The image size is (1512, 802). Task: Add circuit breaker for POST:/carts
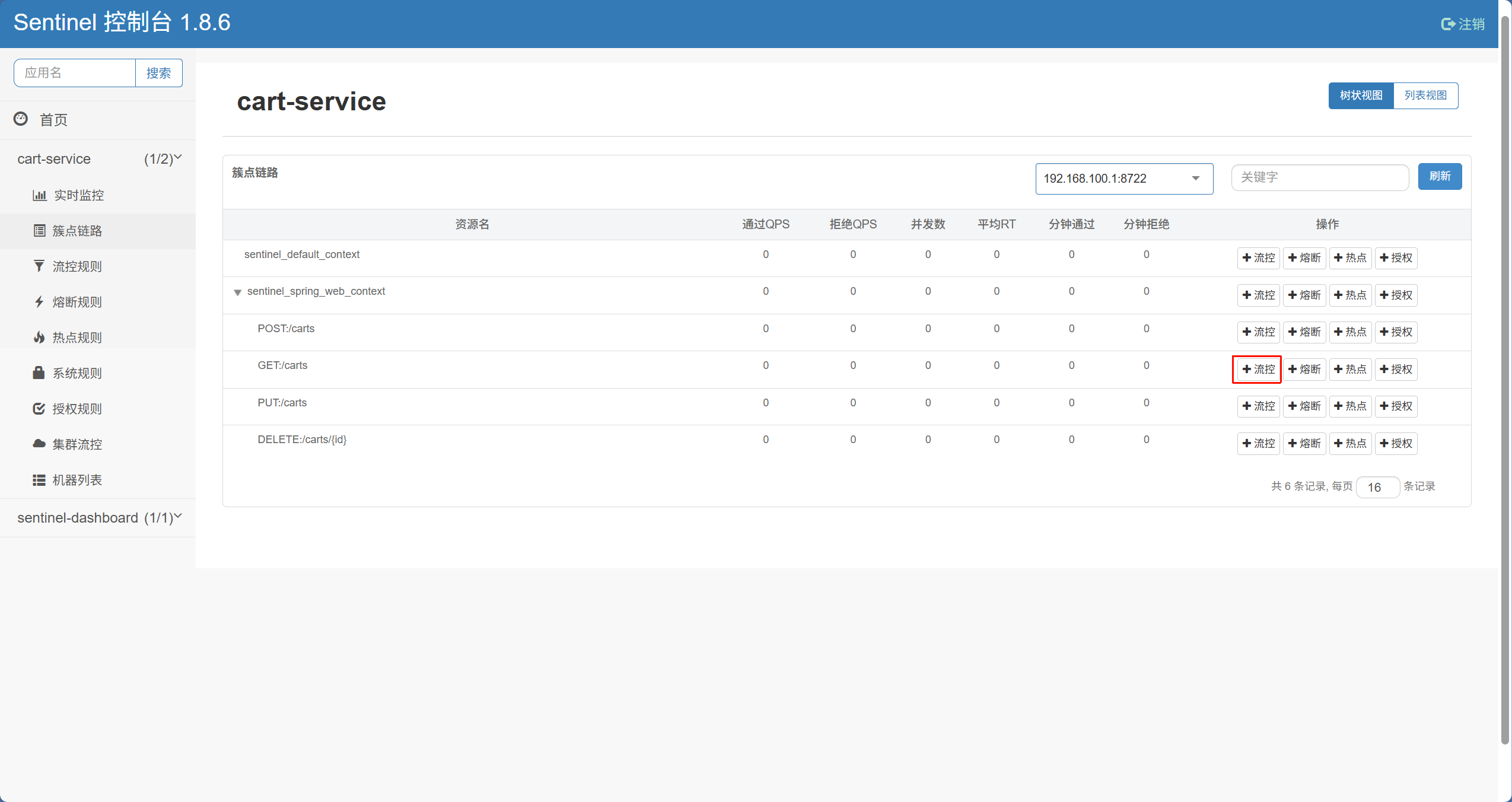point(1304,332)
